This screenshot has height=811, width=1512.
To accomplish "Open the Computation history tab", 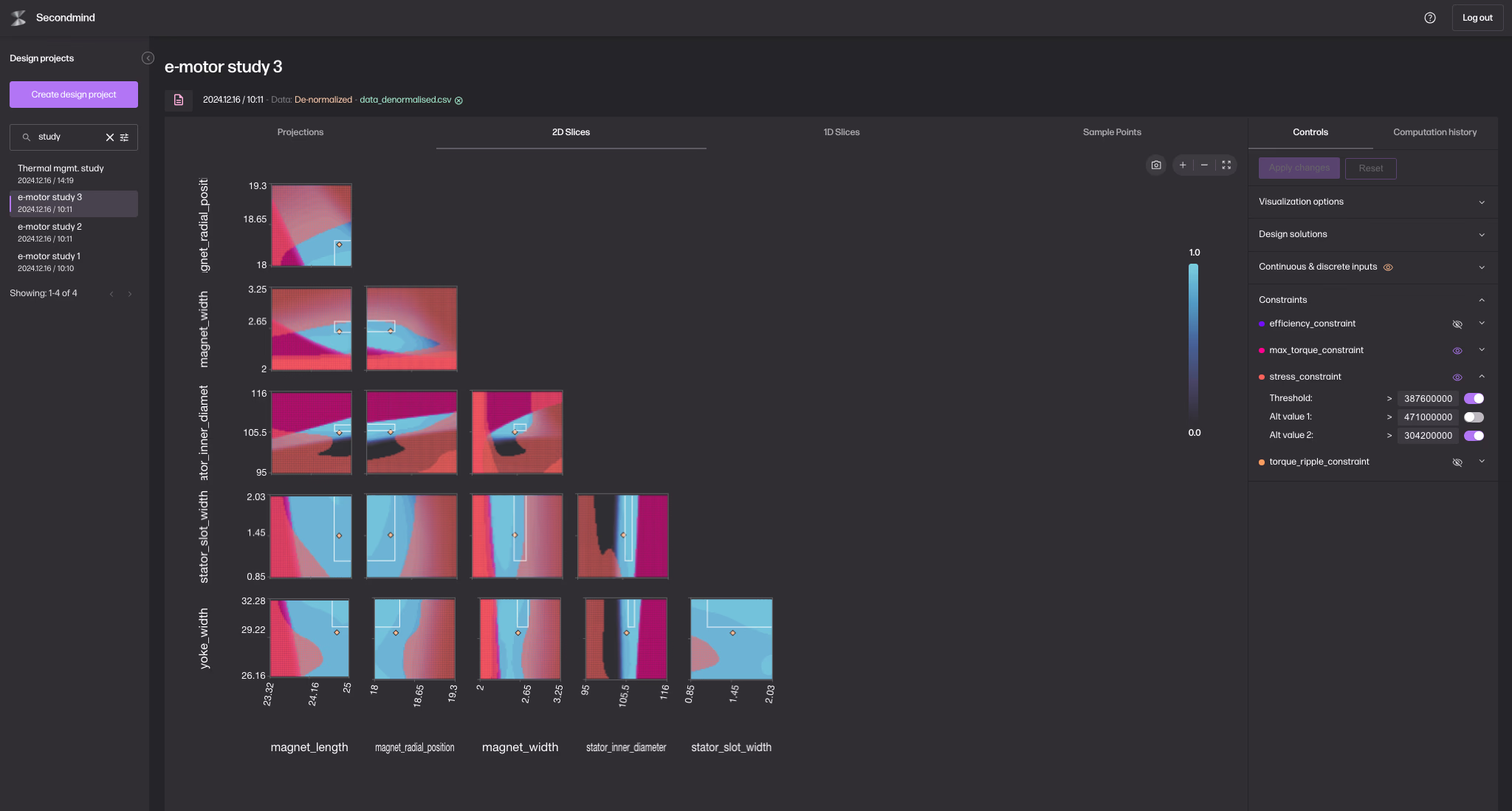I will tap(1434, 132).
